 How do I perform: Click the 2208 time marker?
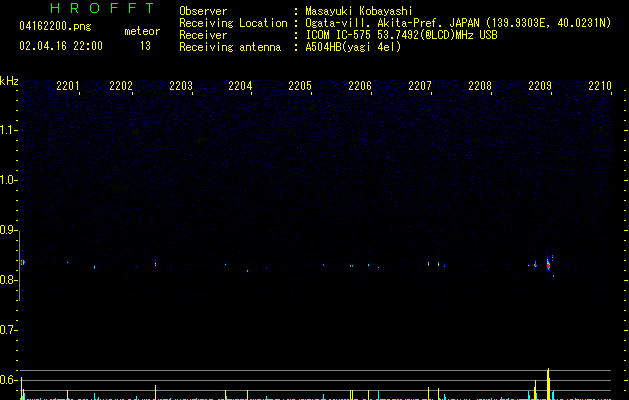[x=480, y=86]
